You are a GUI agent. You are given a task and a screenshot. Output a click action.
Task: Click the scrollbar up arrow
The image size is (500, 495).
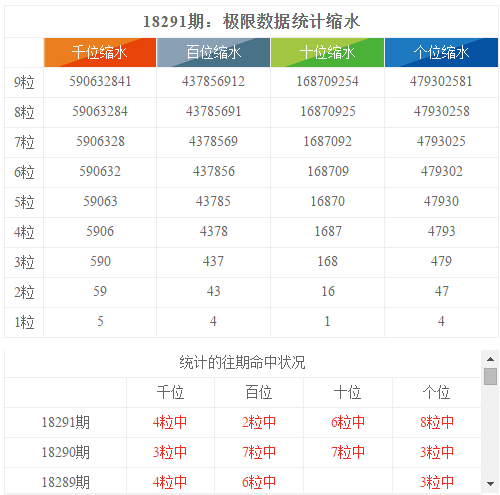coord(490,359)
